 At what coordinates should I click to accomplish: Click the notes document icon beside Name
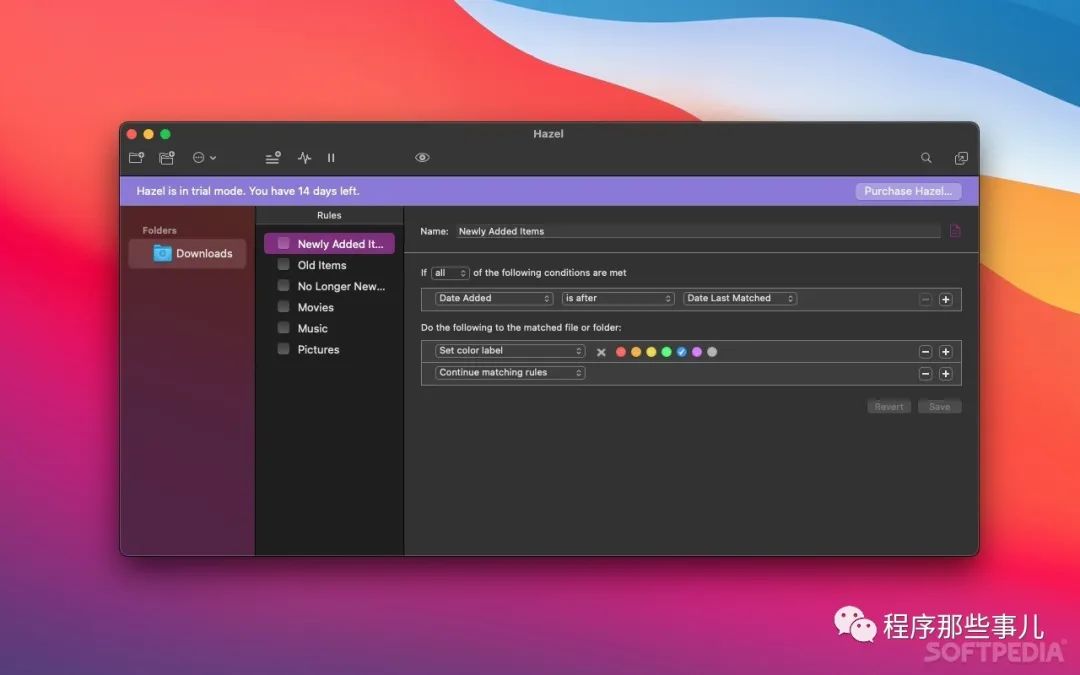click(955, 231)
